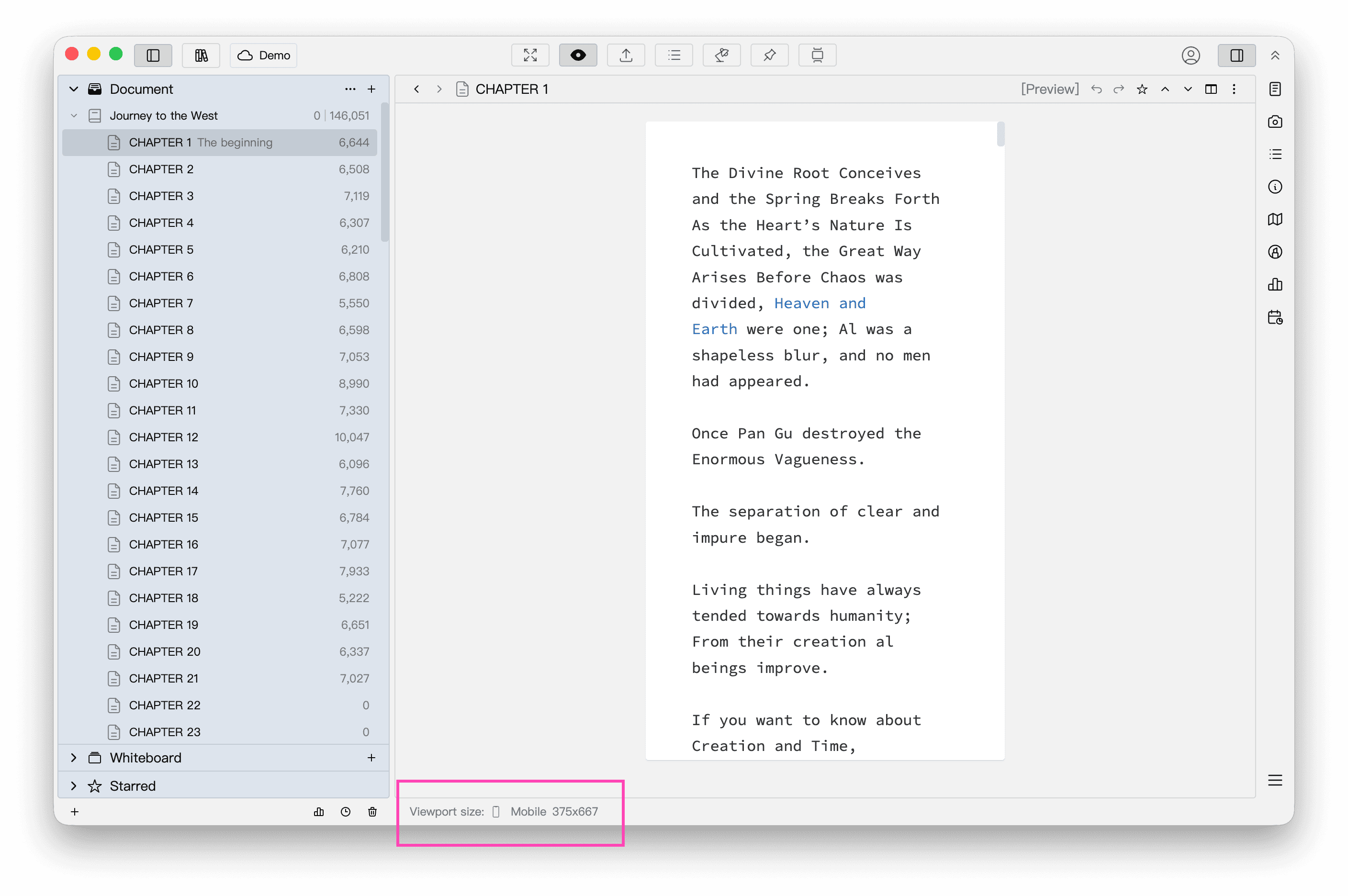Open CHAPTER 5 in the tree

[x=219, y=250]
